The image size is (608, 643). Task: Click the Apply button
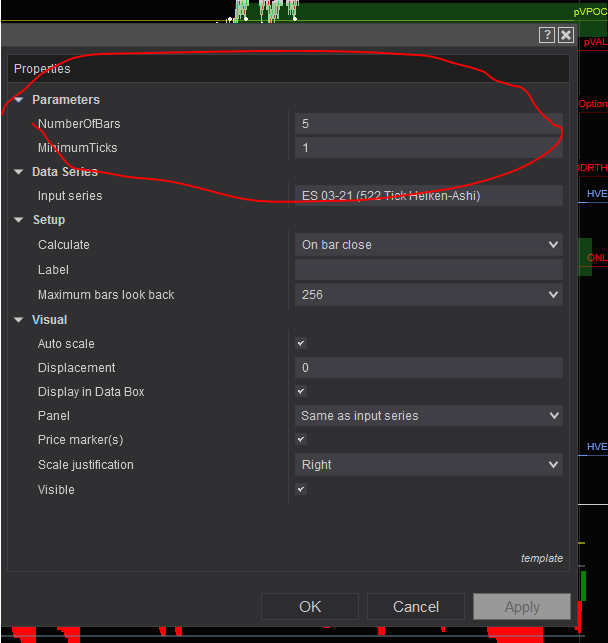[522, 607]
